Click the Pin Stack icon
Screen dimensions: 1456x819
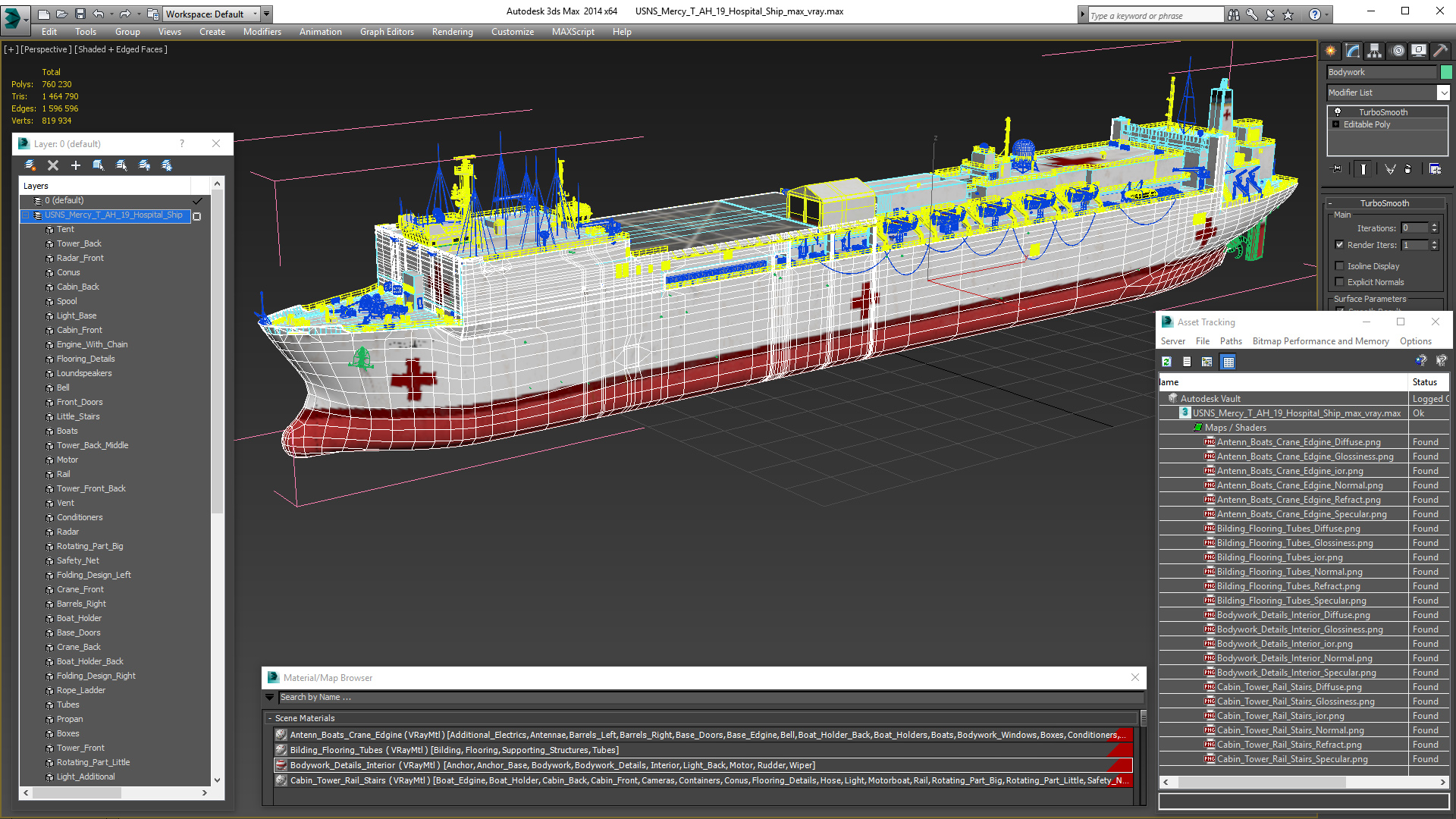click(1337, 169)
